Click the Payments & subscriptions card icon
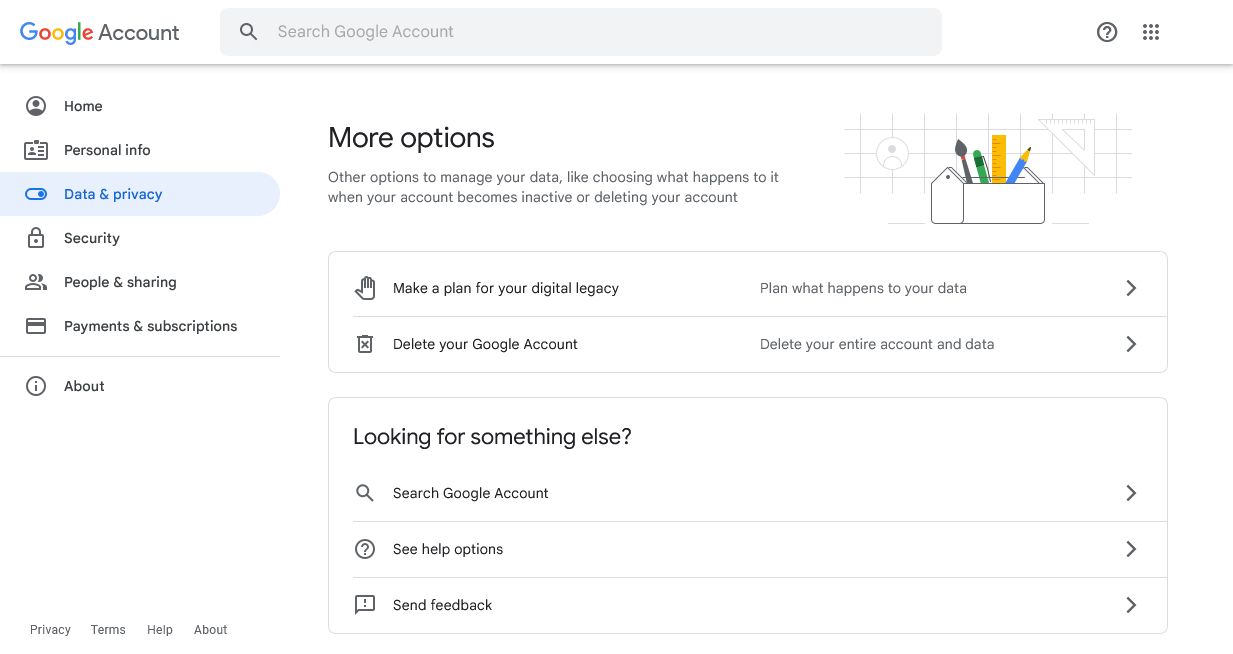1233x654 pixels. [36, 326]
